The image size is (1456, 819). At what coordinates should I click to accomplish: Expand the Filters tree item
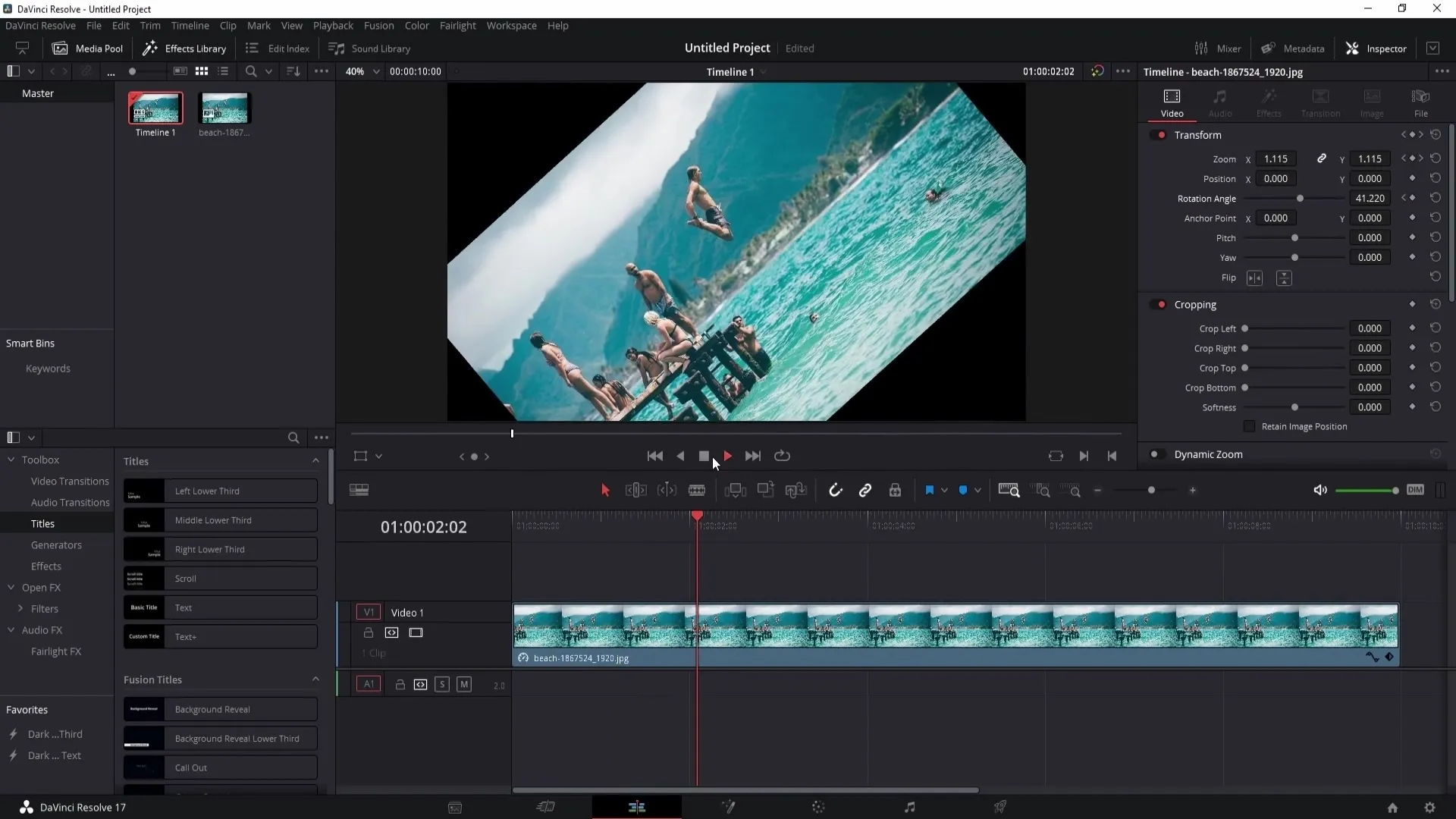(20, 608)
